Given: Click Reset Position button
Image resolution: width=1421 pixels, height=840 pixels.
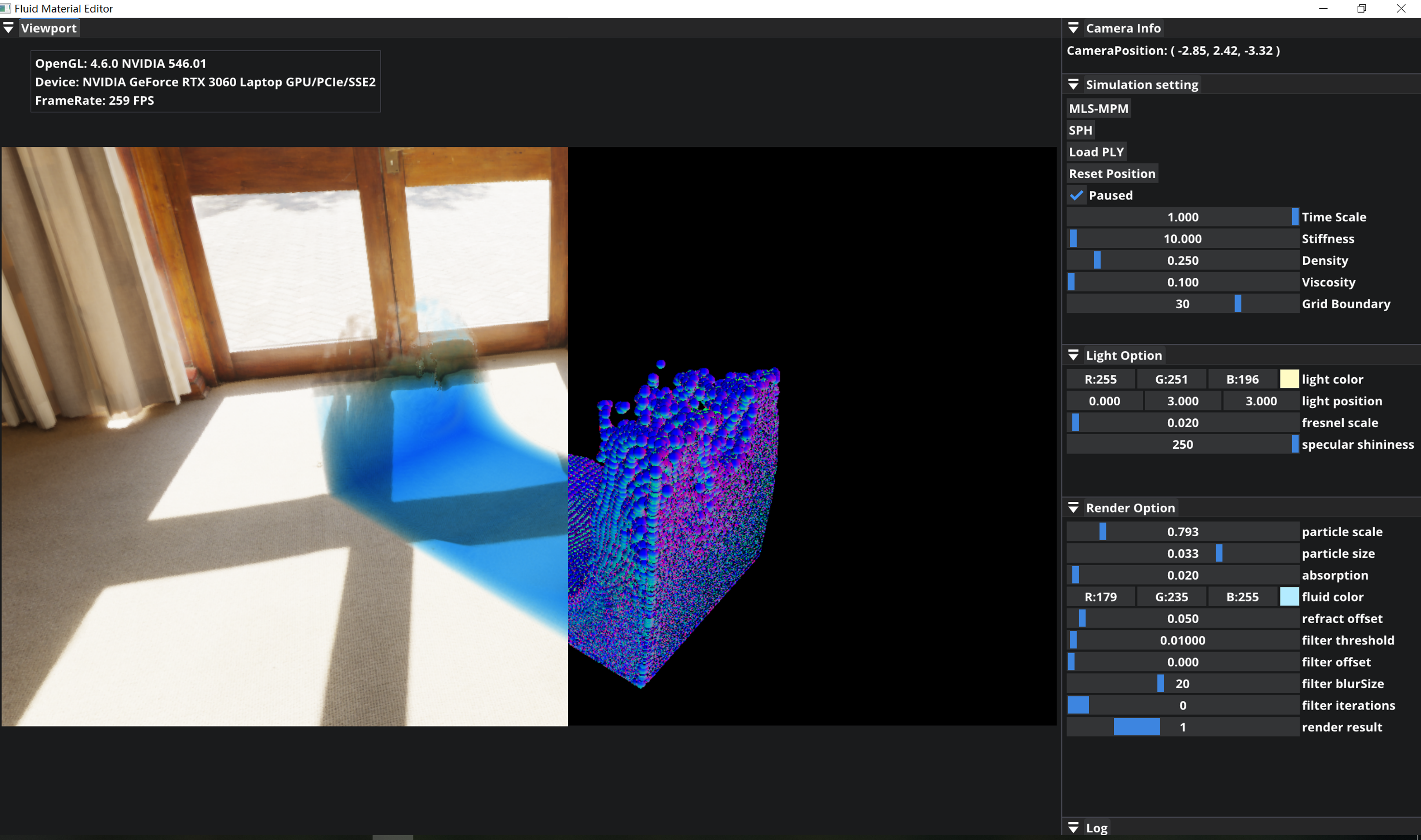Looking at the screenshot, I should 1111,174.
